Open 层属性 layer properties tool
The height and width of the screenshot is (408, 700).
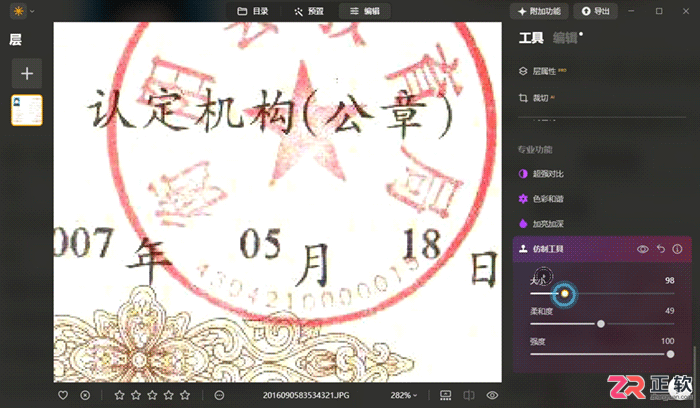(543, 71)
